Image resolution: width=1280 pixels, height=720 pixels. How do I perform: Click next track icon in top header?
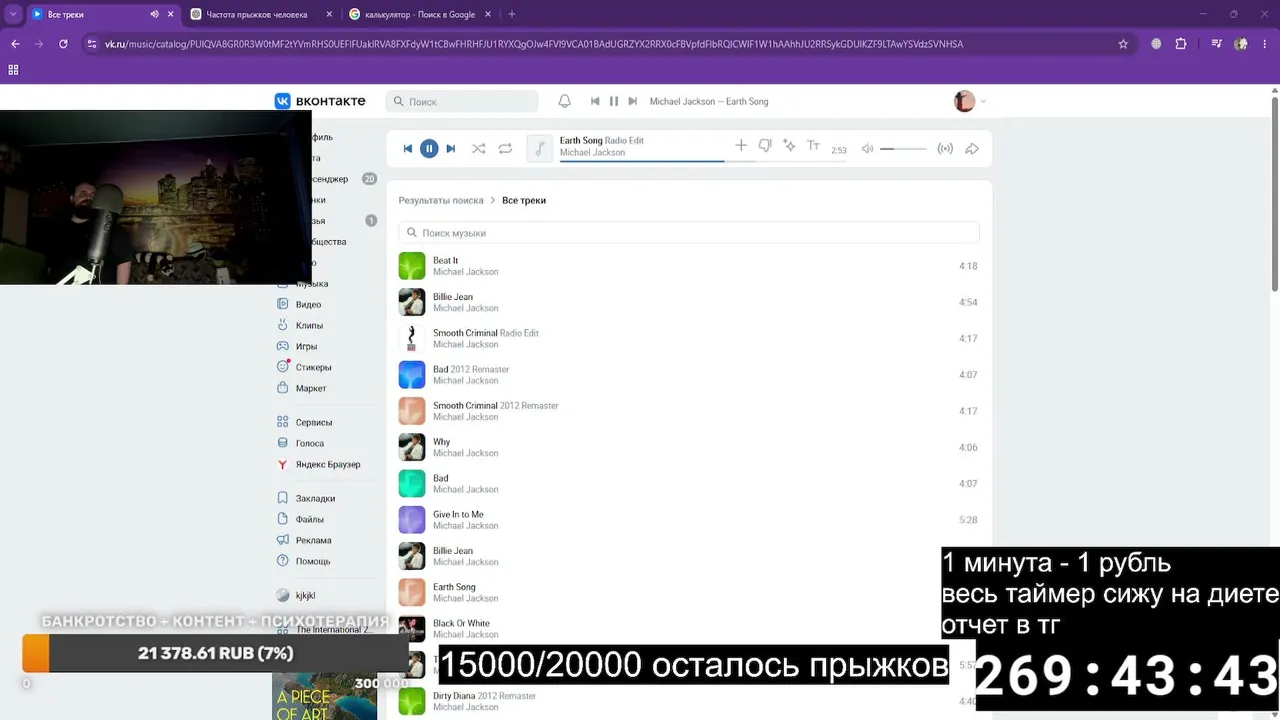pos(632,101)
